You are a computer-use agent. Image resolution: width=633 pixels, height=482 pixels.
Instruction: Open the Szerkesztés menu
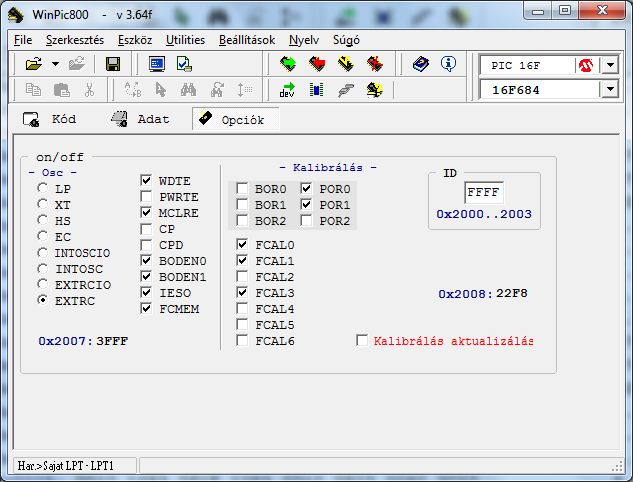(x=75, y=40)
